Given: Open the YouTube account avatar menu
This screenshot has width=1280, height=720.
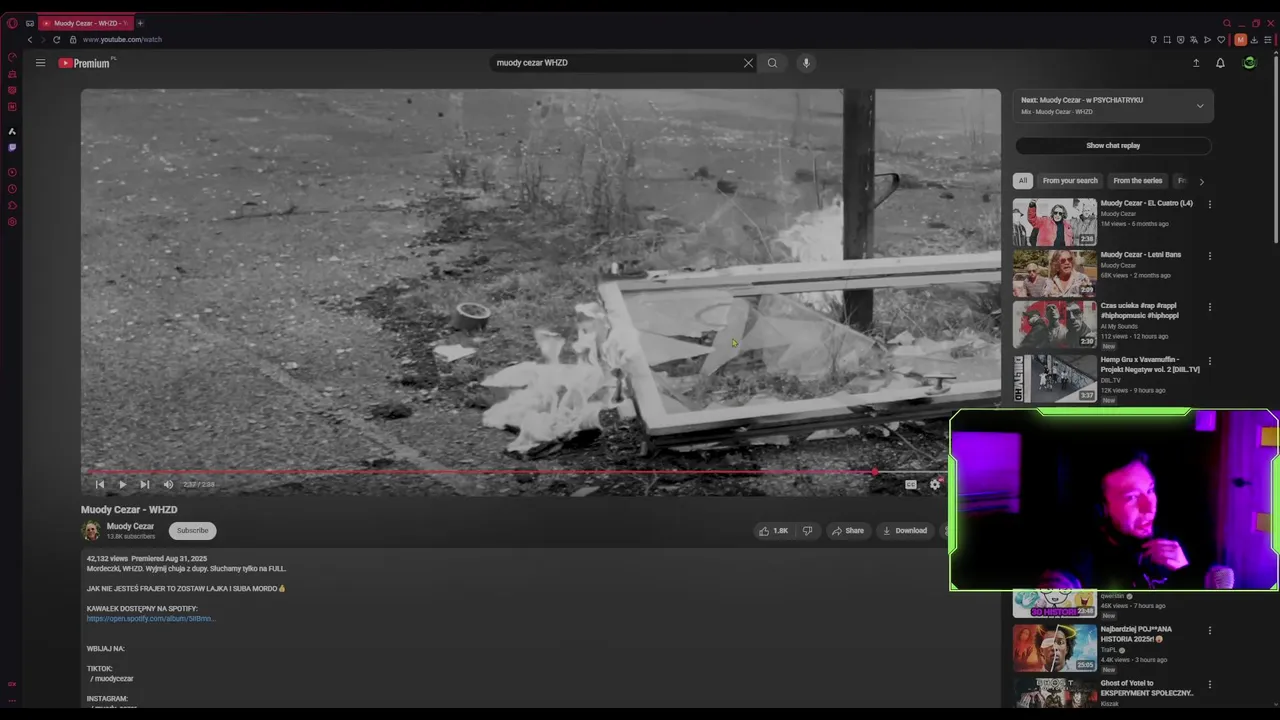Looking at the screenshot, I should 1249,63.
